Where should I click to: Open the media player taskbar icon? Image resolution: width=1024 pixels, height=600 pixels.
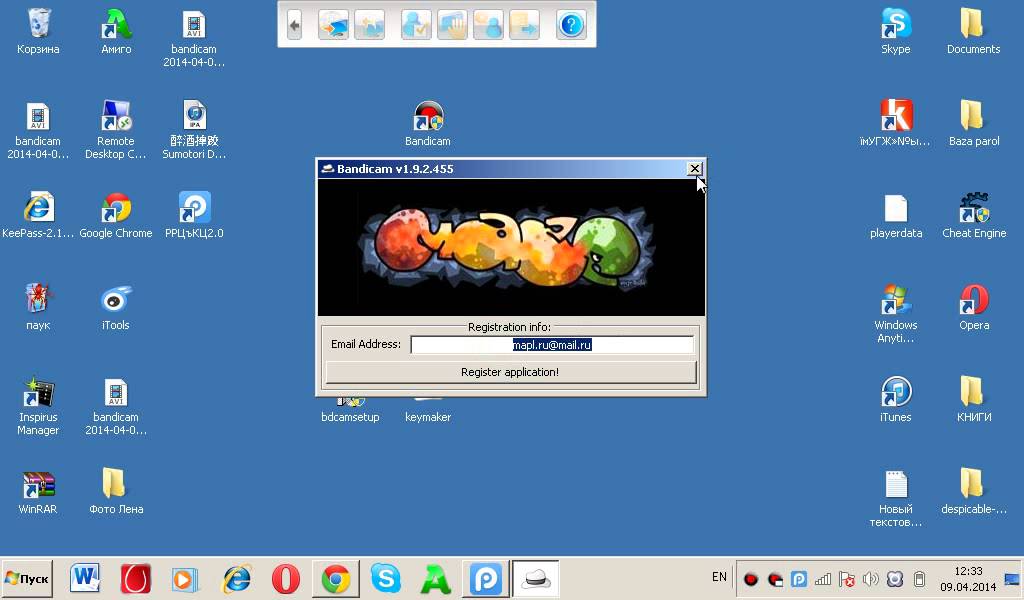pos(185,578)
